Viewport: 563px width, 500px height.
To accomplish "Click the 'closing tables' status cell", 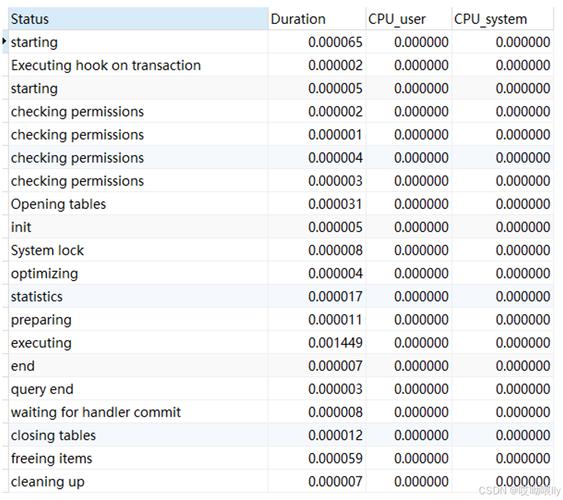I will click(x=138, y=435).
